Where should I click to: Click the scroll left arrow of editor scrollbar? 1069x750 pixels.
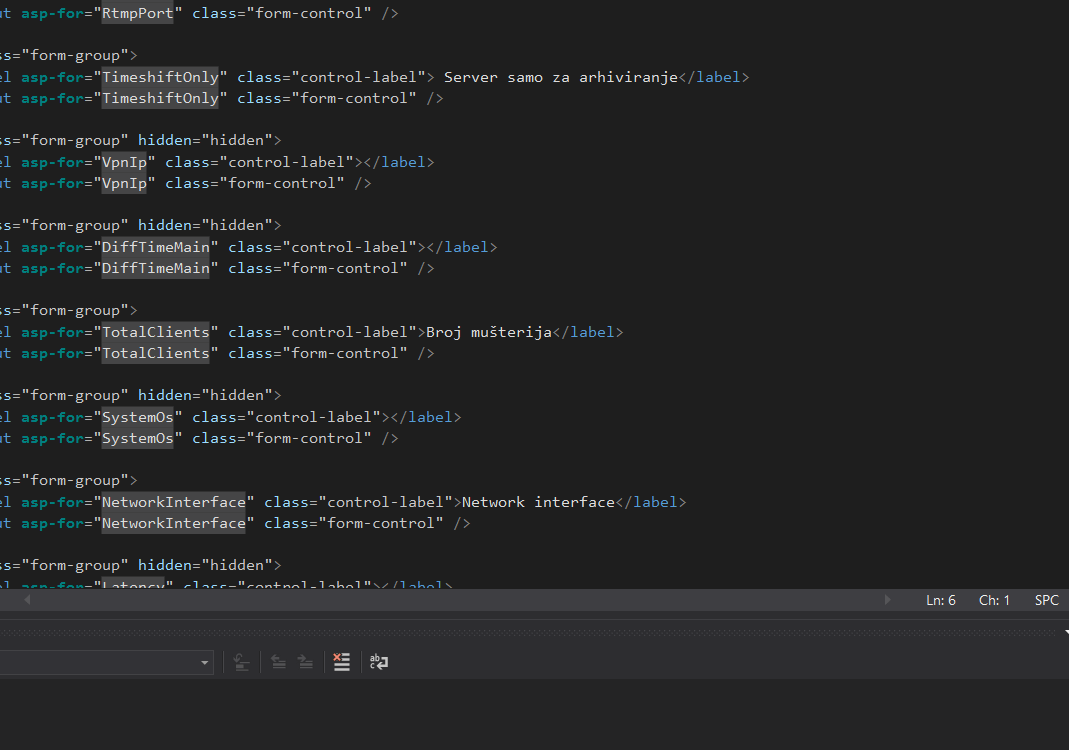click(27, 600)
